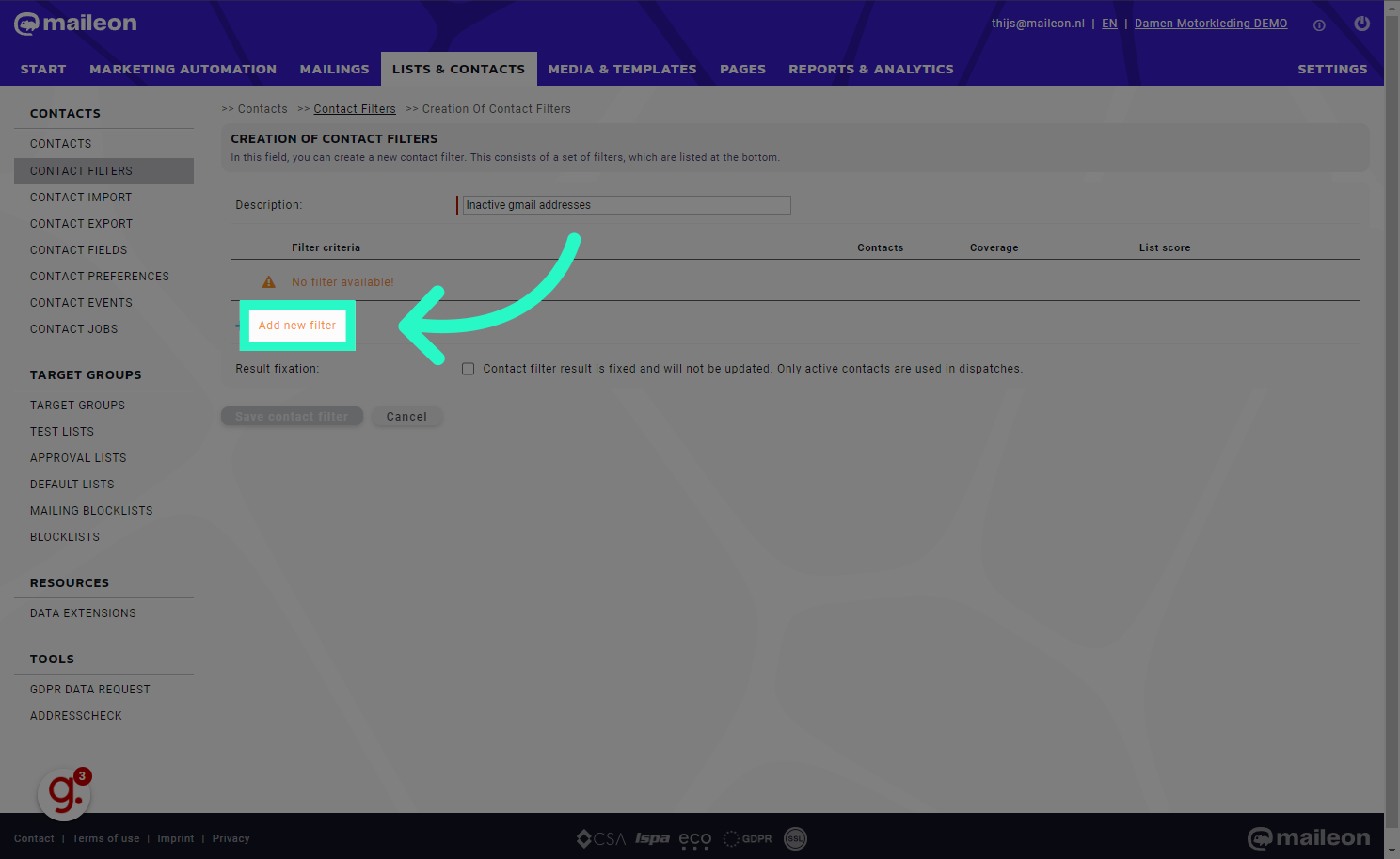The image size is (1400, 859).
Task: Click the CSA certification badge
Action: (x=600, y=838)
